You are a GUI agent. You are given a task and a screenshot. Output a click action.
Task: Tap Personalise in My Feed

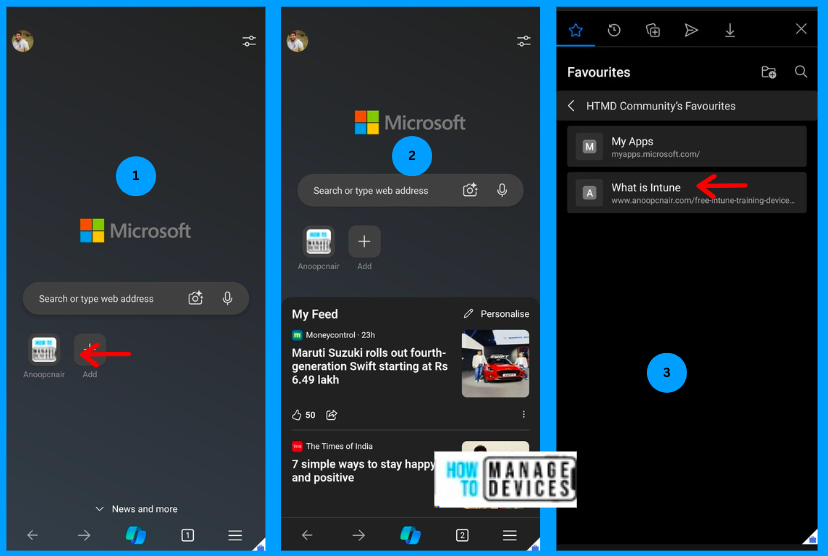[496, 314]
